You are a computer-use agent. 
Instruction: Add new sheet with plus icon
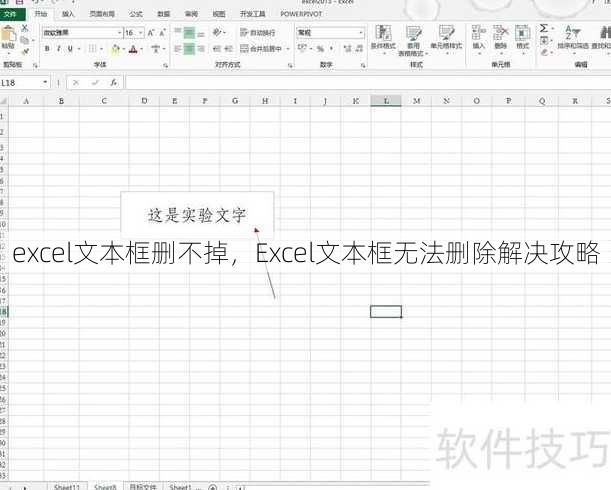click(x=212, y=487)
